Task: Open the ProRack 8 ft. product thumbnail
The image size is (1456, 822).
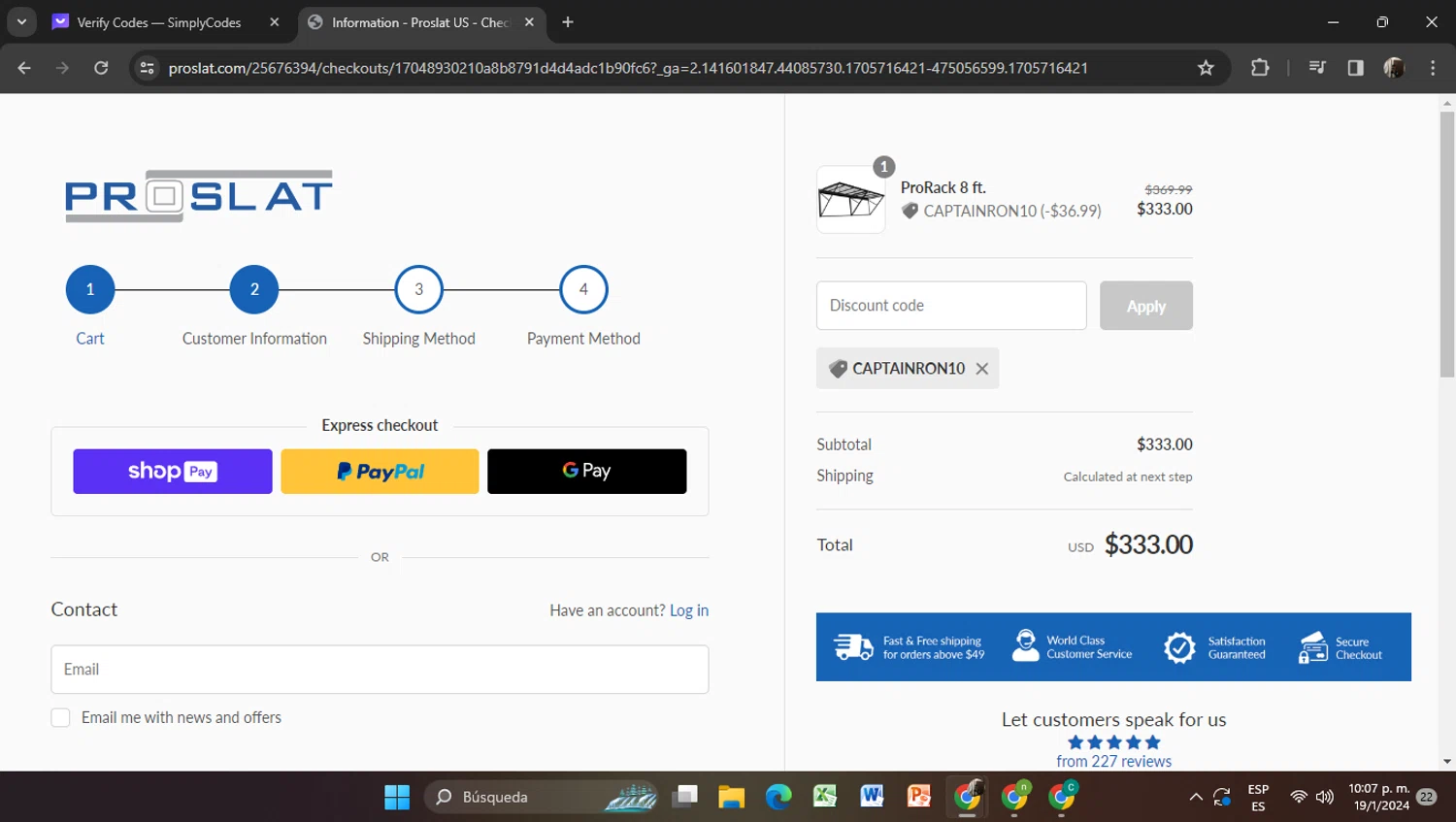Action: click(851, 200)
